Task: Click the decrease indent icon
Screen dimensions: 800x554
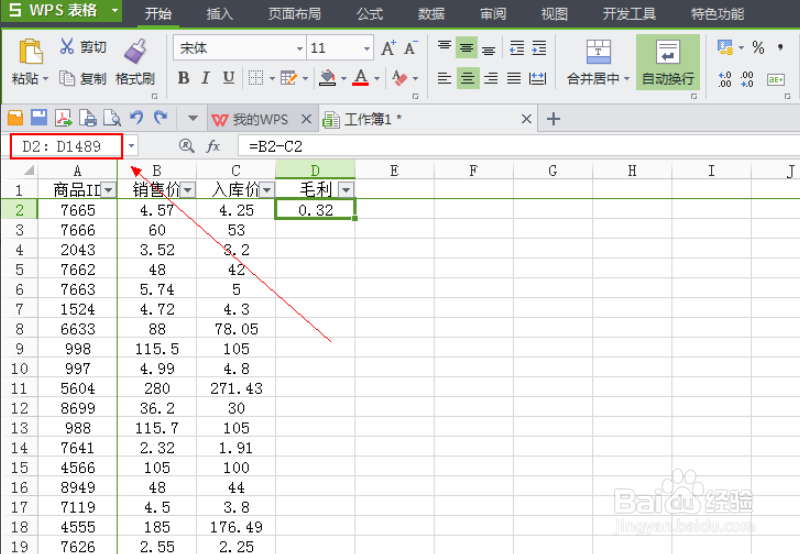Action: pos(517,48)
